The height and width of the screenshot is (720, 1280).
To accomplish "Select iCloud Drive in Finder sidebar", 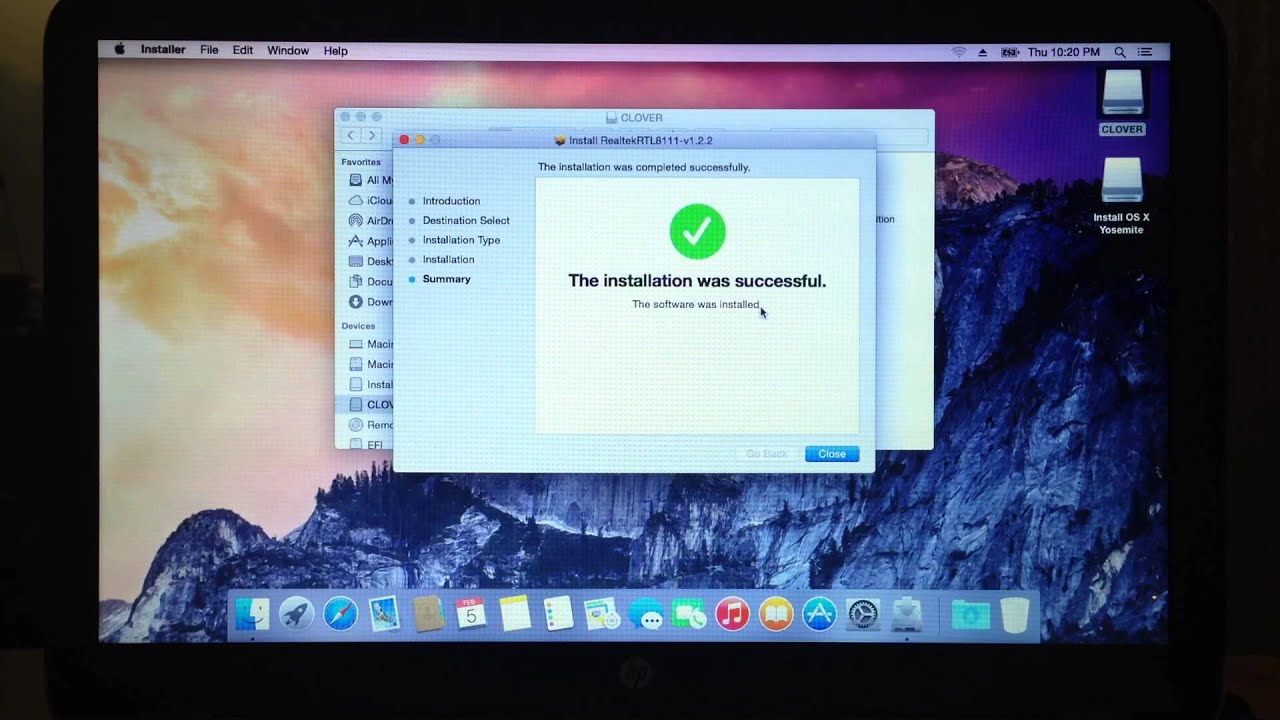I will pos(370,201).
